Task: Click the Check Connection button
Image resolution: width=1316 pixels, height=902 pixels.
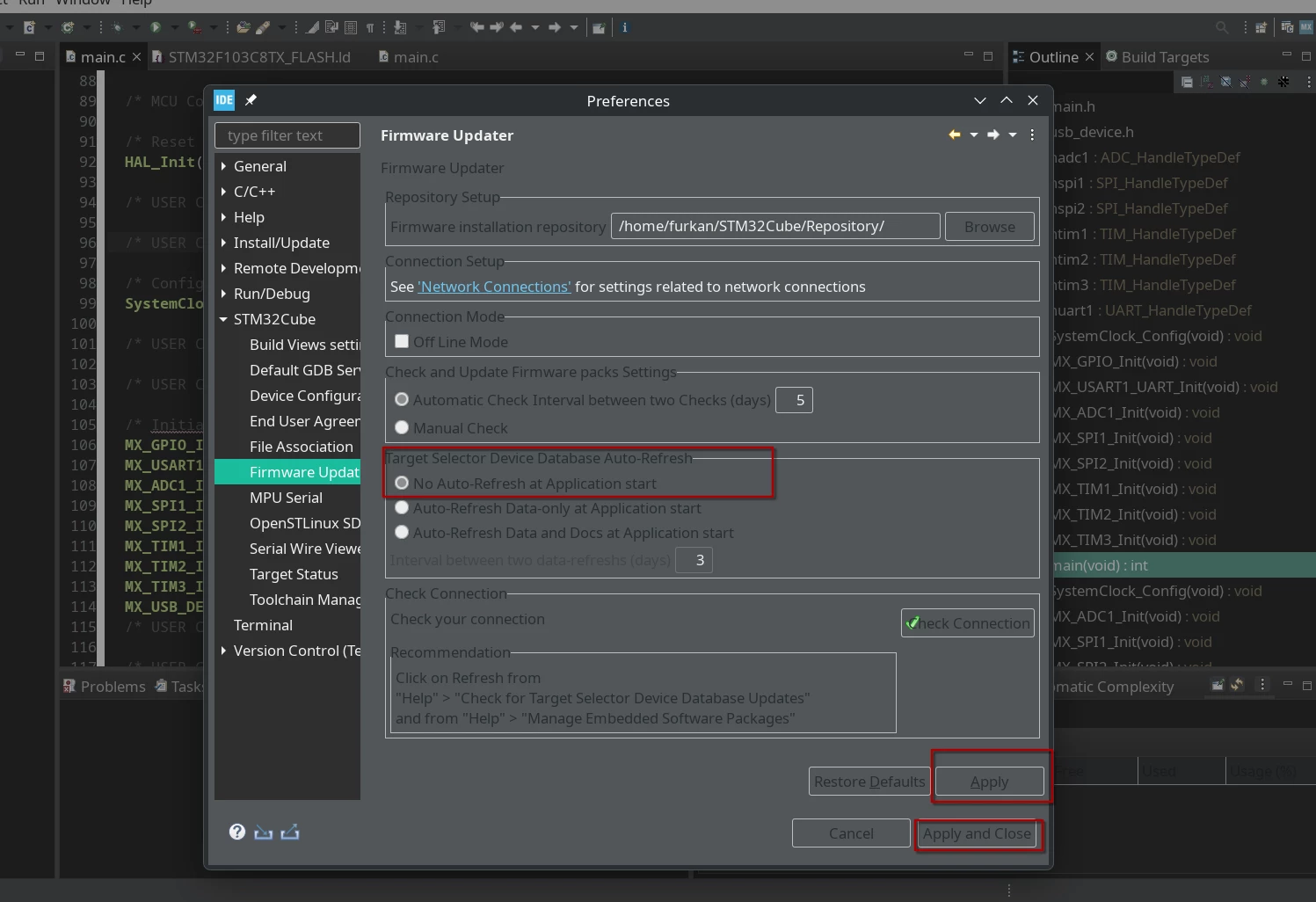Action: tap(967, 623)
